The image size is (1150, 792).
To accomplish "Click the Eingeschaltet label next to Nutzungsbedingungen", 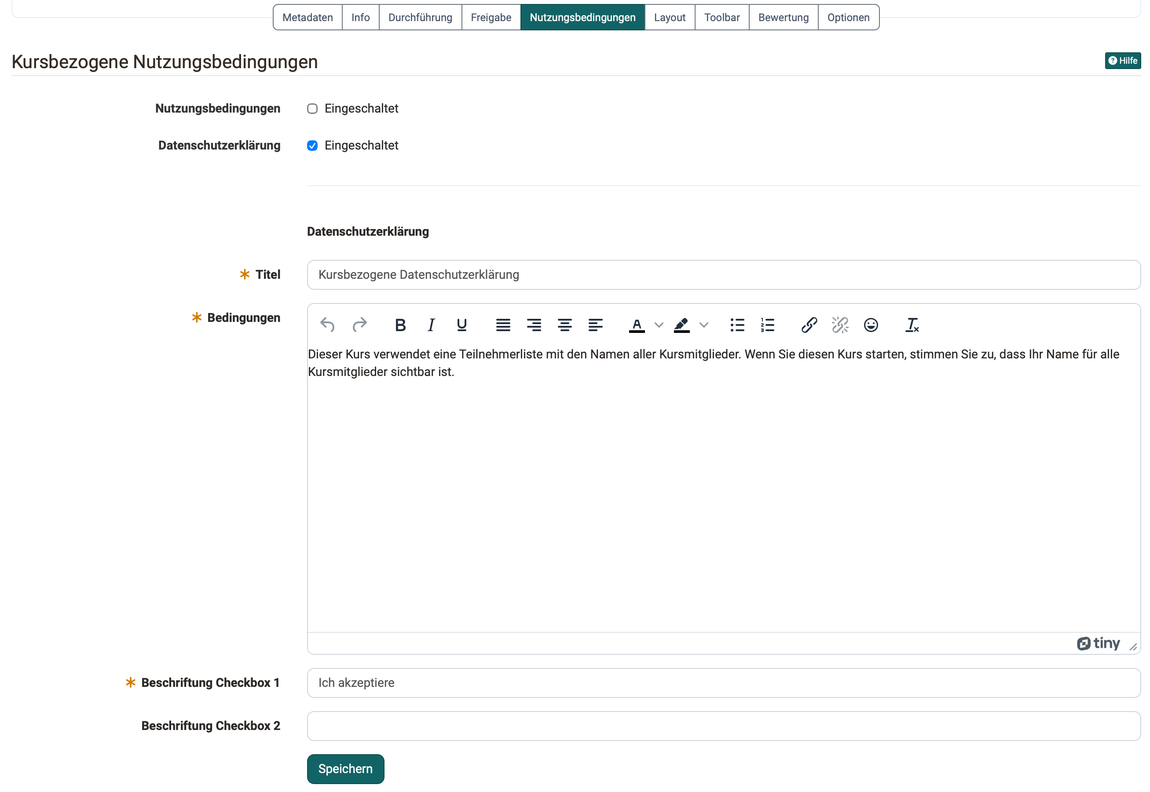I will (362, 109).
